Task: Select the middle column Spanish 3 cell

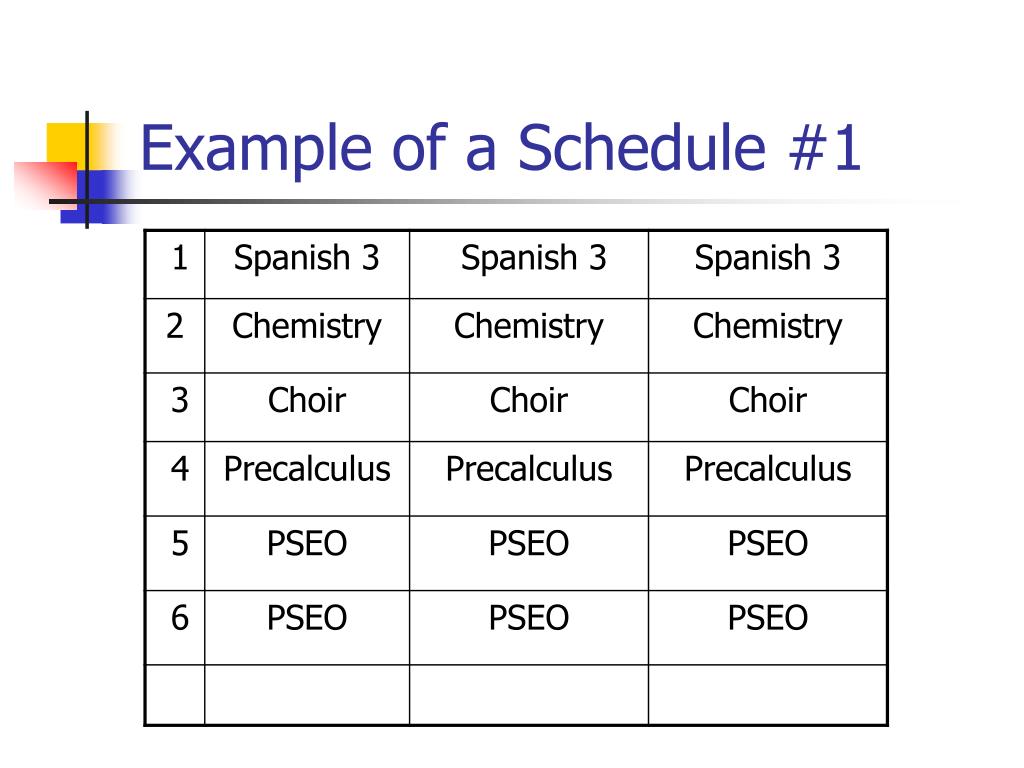Action: [529, 264]
